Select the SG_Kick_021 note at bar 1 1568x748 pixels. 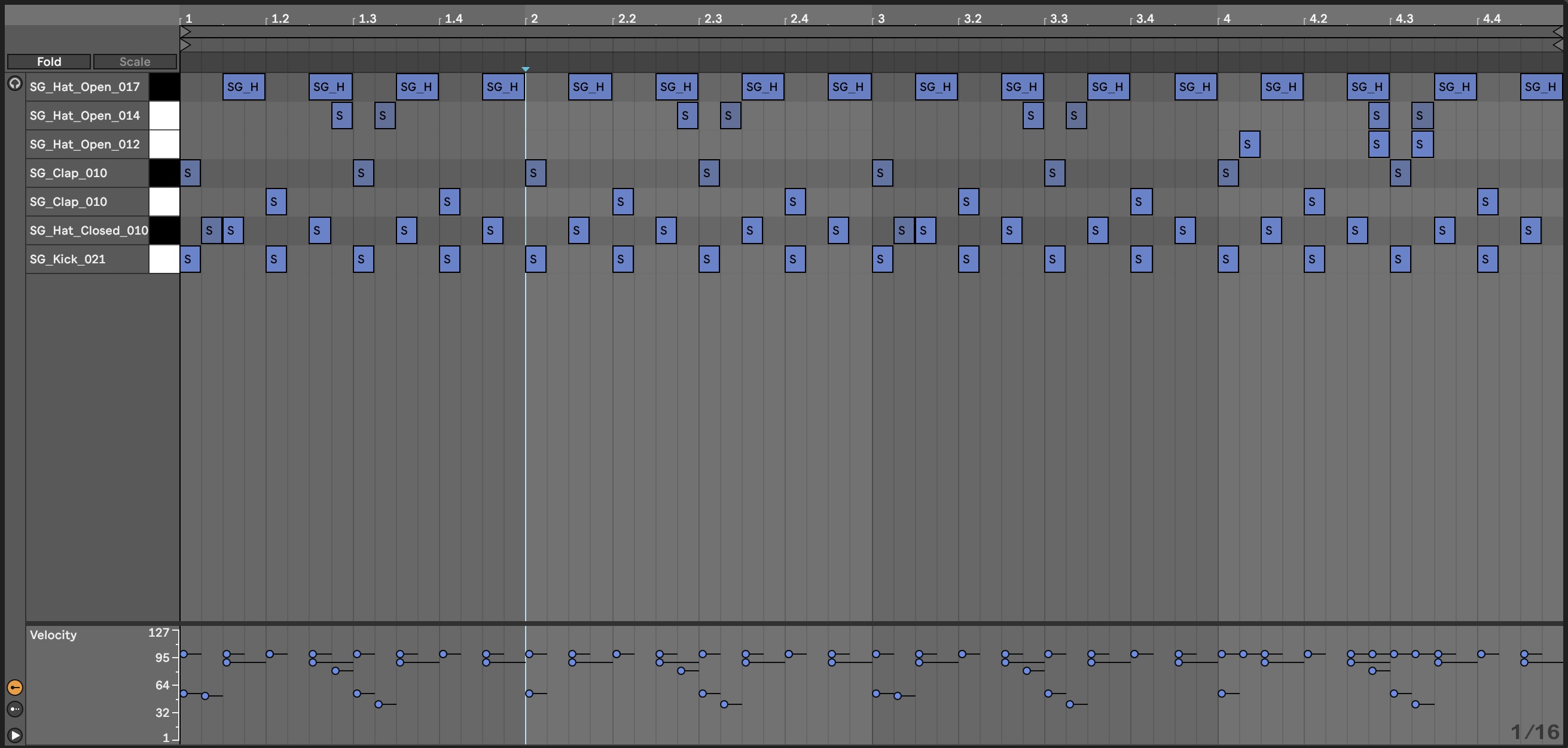pyautogui.click(x=191, y=259)
